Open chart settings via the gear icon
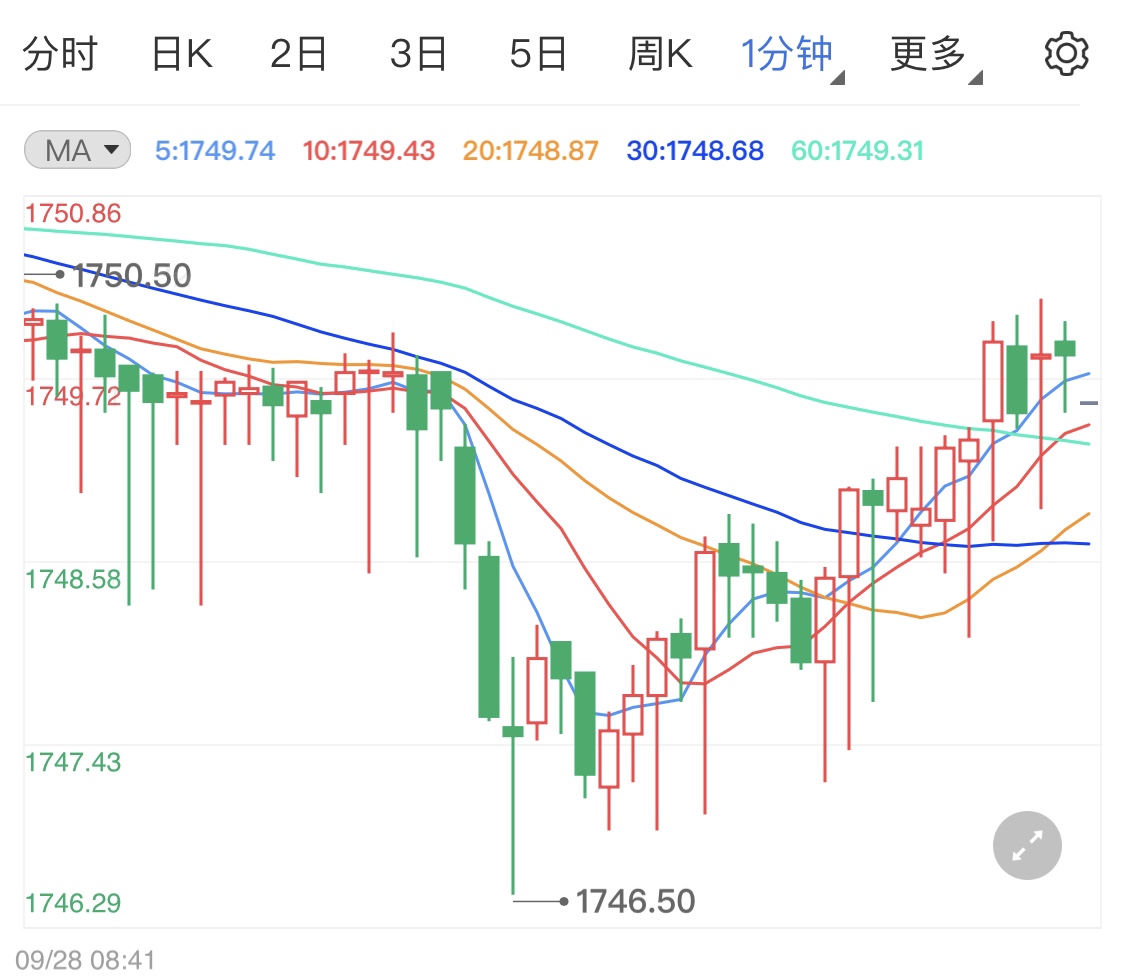 [1066, 52]
